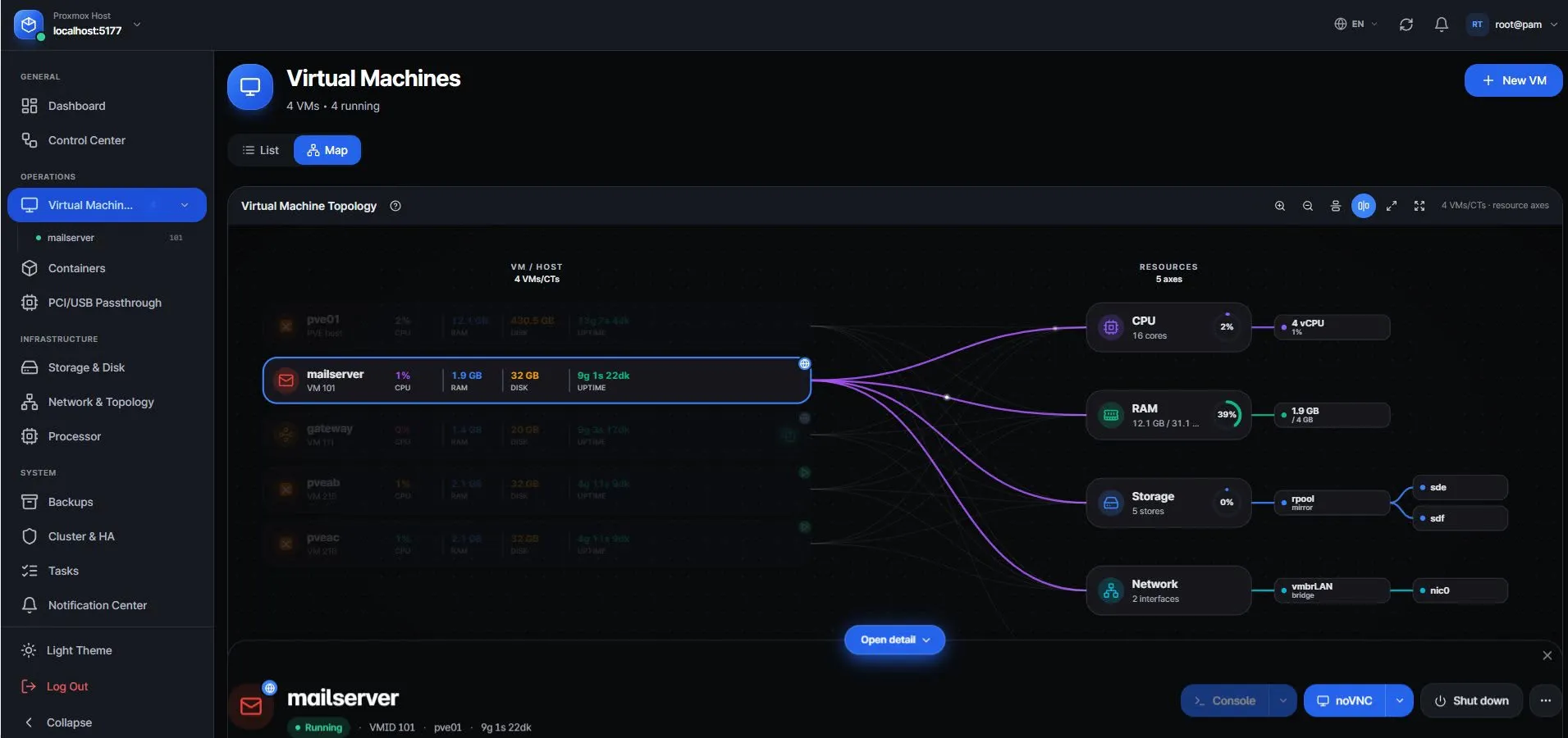Create a New VM
This screenshot has height=738, width=1568.
coord(1513,80)
